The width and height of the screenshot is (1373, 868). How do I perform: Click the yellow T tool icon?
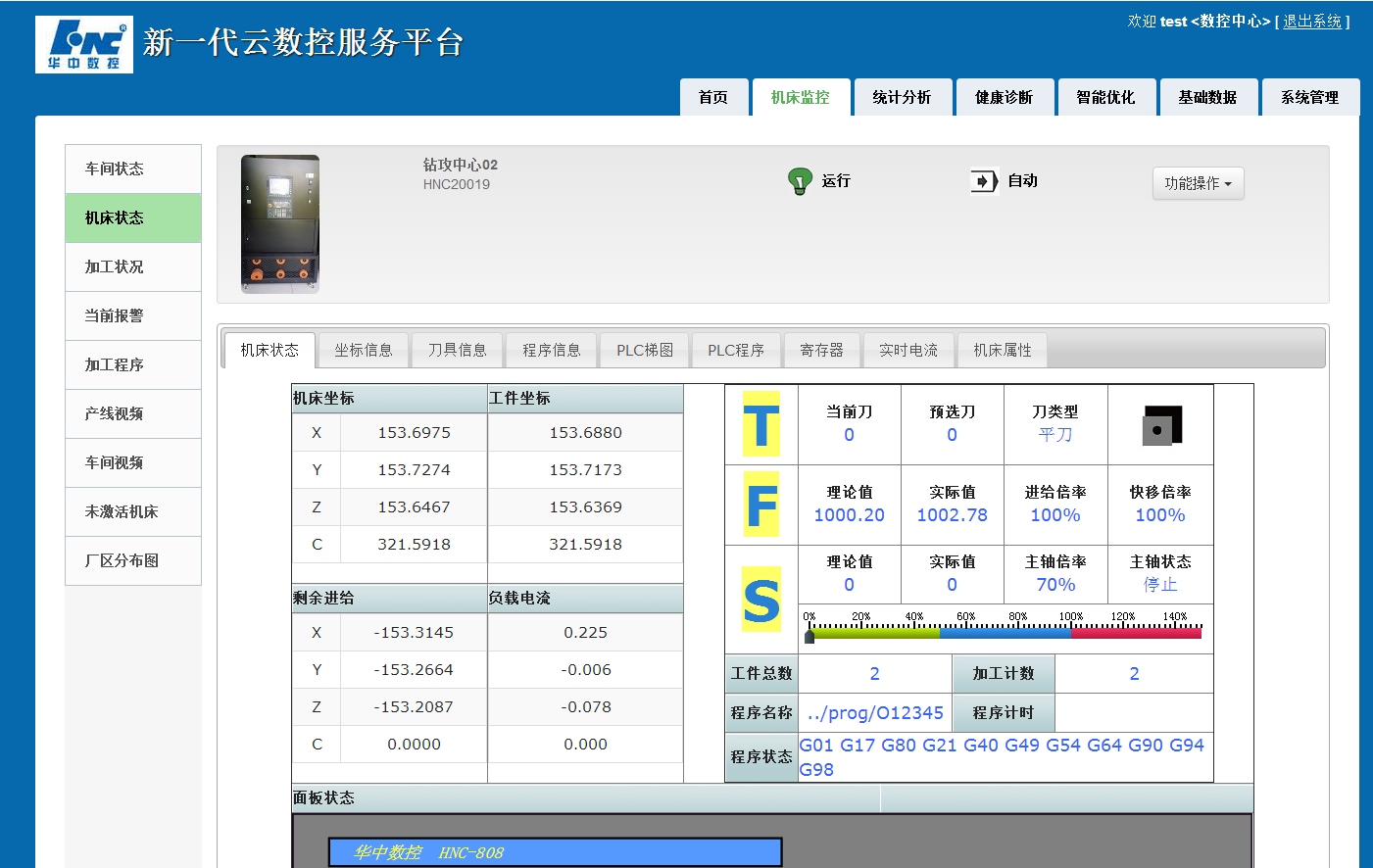[761, 424]
